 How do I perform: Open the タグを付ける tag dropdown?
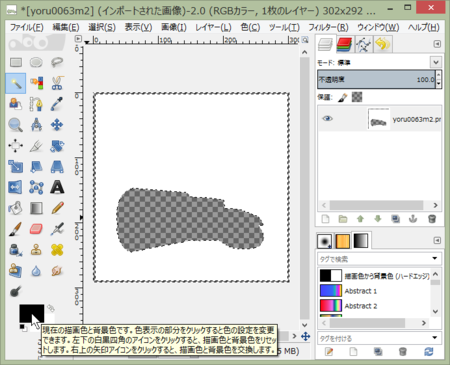point(435,338)
